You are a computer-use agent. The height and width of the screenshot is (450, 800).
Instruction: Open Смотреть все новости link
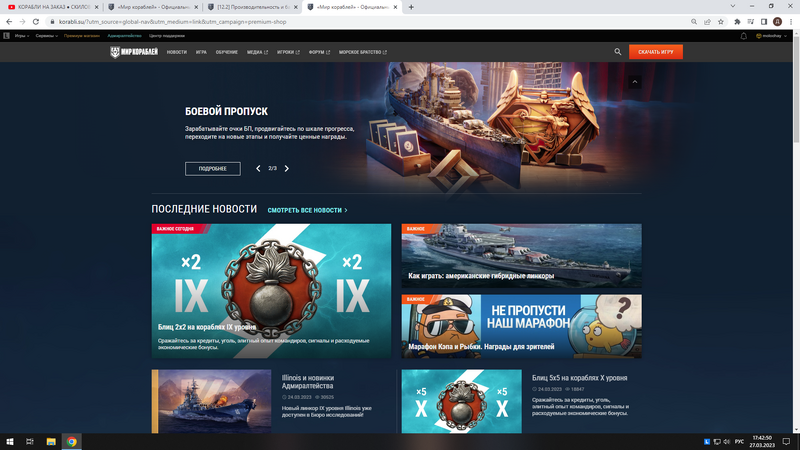click(307, 210)
